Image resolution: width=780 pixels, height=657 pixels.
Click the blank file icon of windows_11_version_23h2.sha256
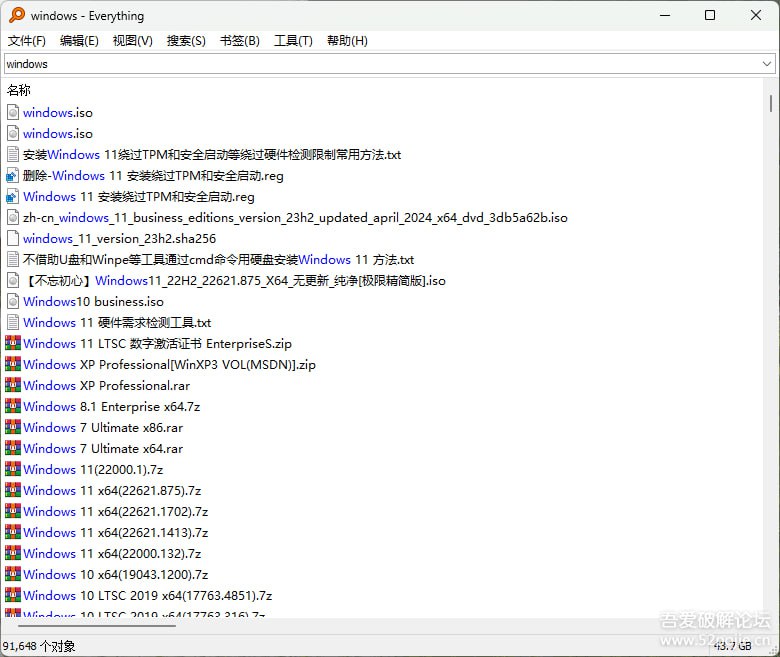[13, 239]
